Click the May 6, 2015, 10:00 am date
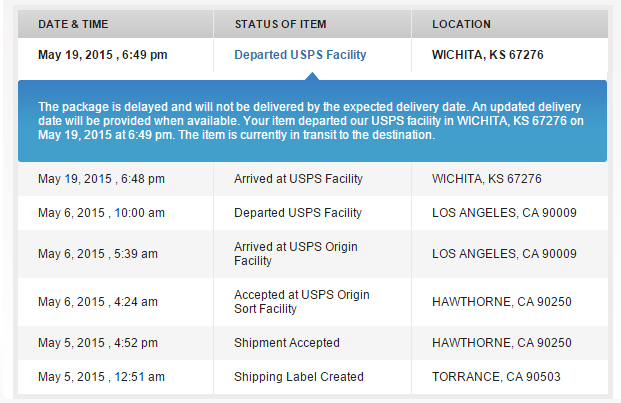Screen dimensions: 621x403 (103, 213)
